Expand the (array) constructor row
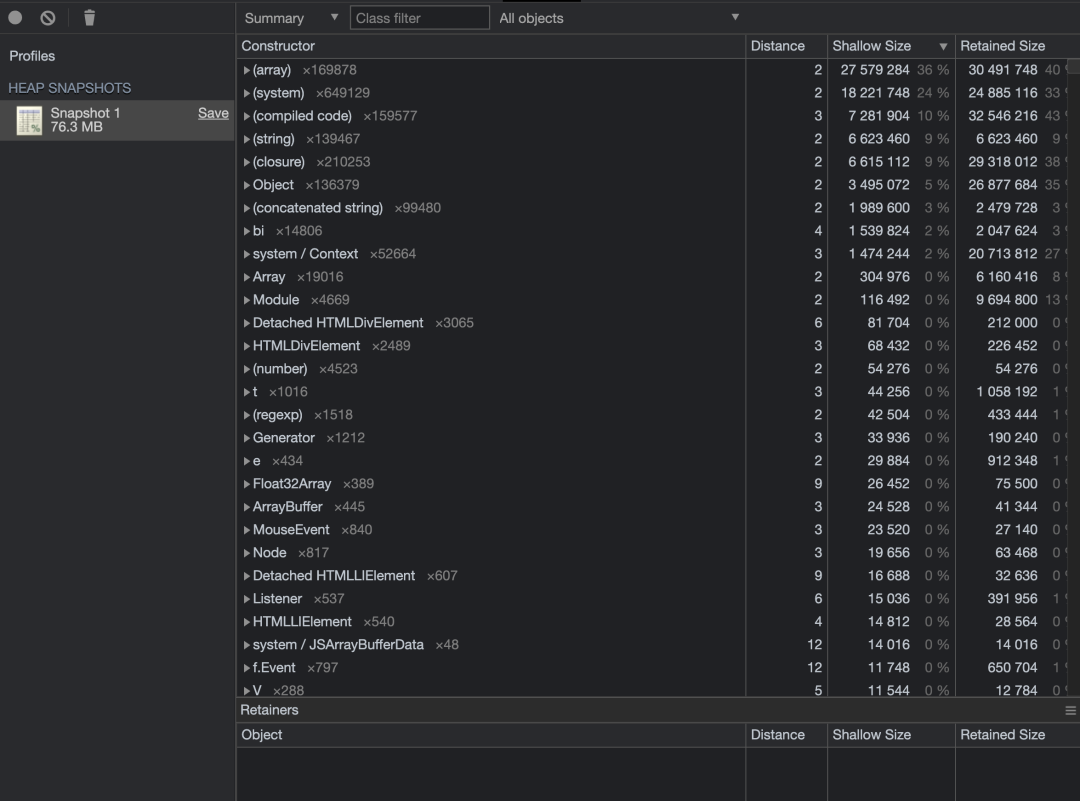 (x=247, y=70)
